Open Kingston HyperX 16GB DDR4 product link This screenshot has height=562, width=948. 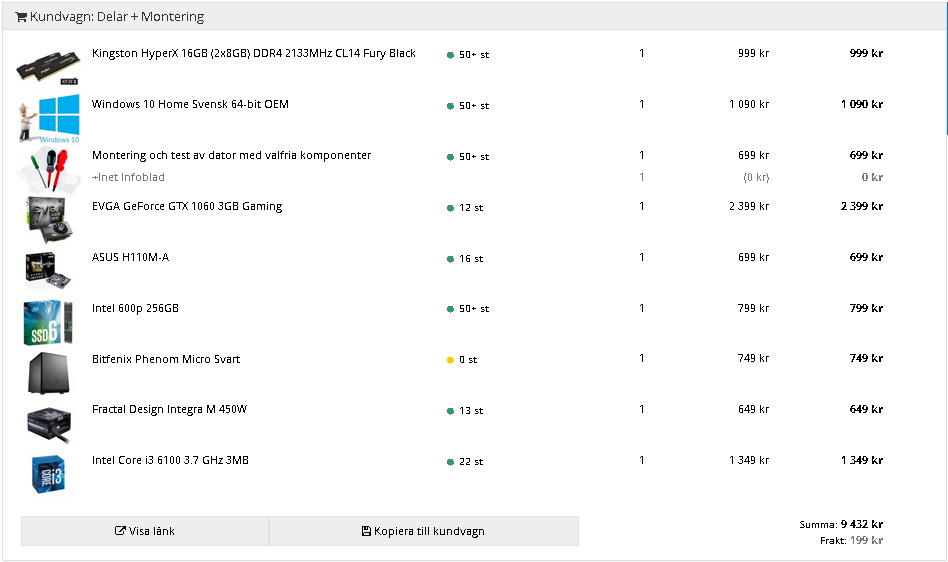(x=254, y=53)
